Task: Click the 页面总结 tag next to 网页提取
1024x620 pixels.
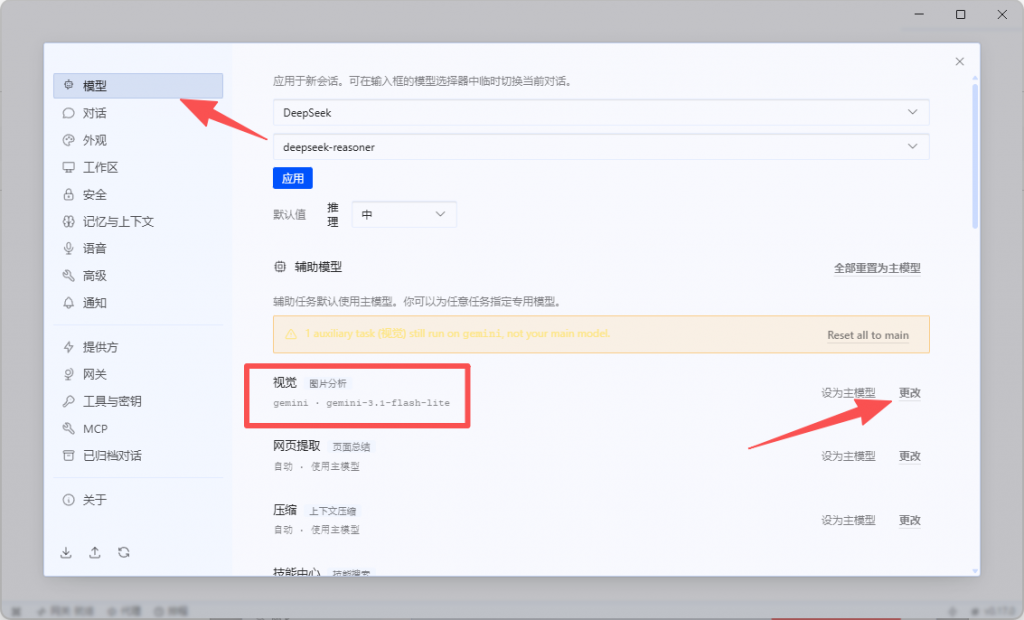Action: 351,447
